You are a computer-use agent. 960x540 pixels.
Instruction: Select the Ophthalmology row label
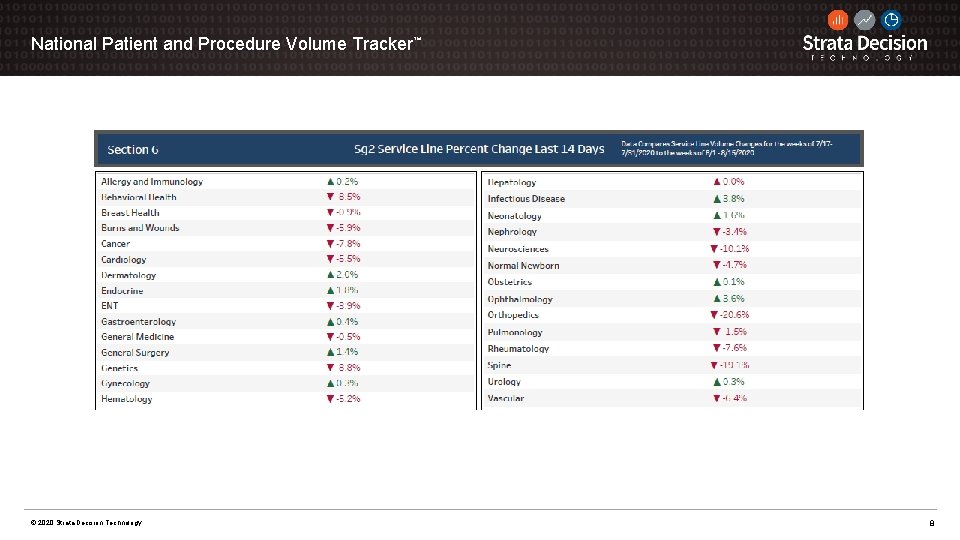coord(520,299)
